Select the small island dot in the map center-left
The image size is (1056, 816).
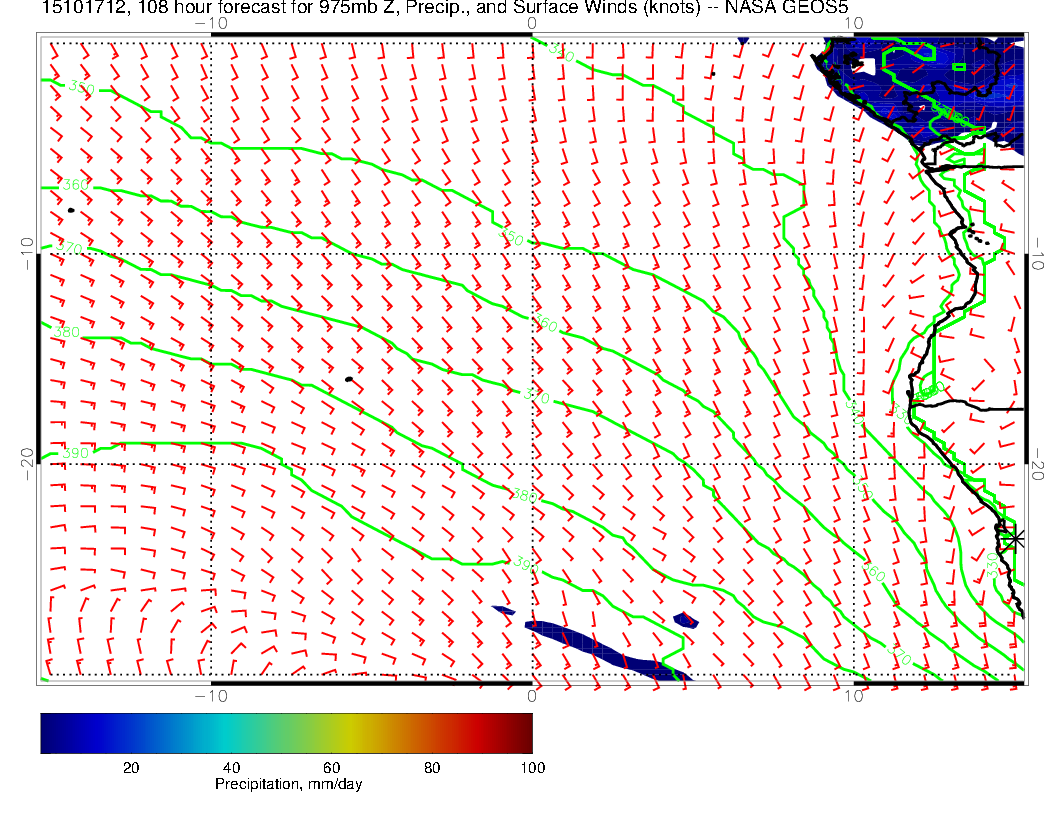pos(348,379)
